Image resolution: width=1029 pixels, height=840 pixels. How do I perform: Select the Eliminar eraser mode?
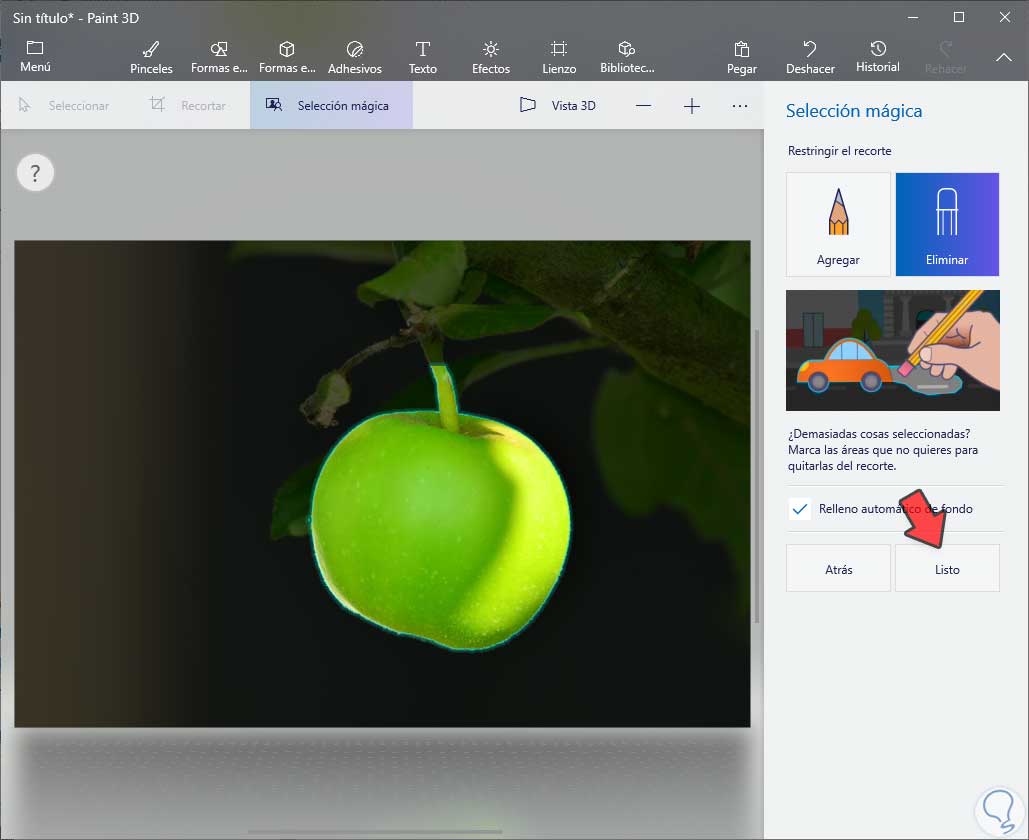(x=947, y=224)
